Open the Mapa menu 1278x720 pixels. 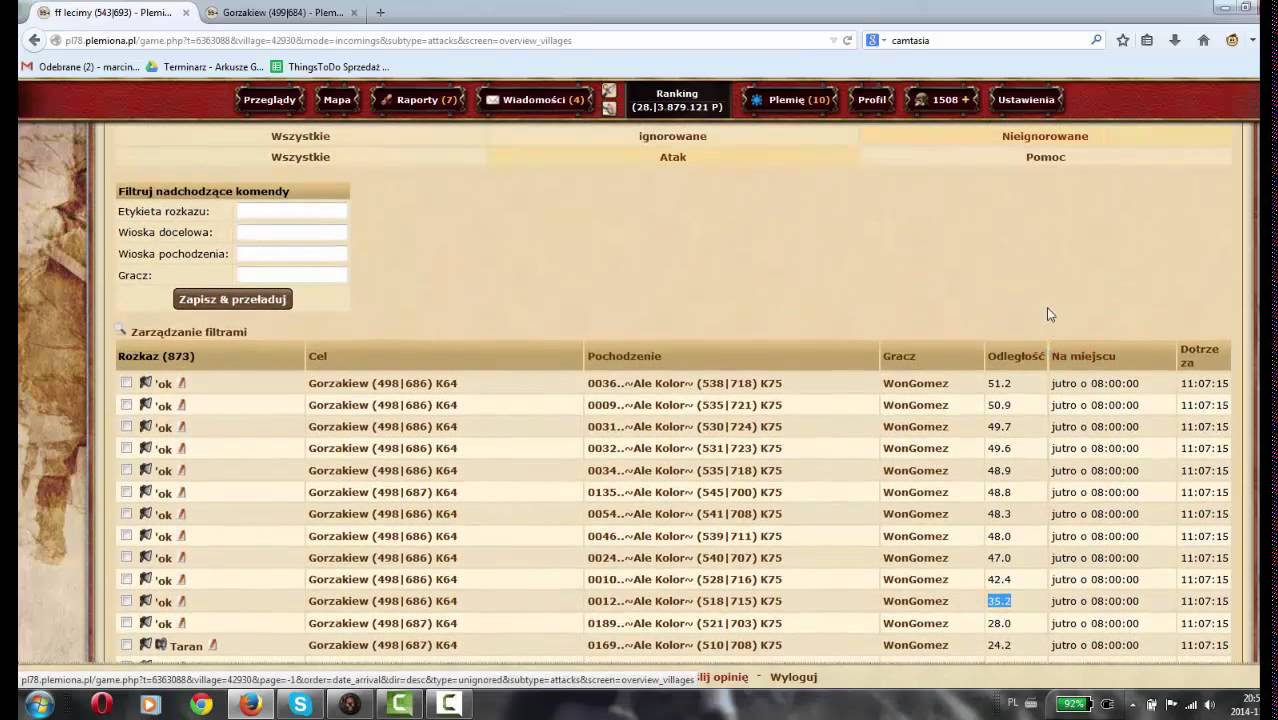tap(337, 100)
